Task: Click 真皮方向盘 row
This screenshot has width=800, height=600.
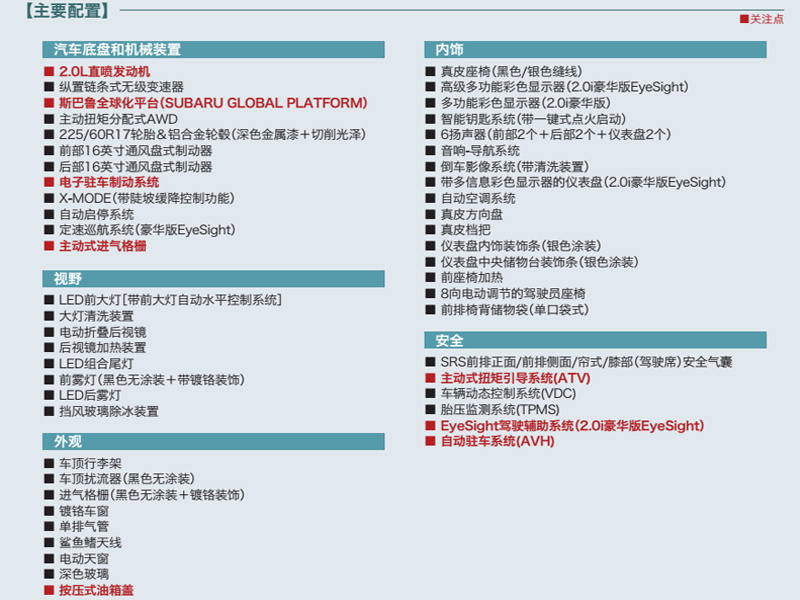Action: pos(464,214)
